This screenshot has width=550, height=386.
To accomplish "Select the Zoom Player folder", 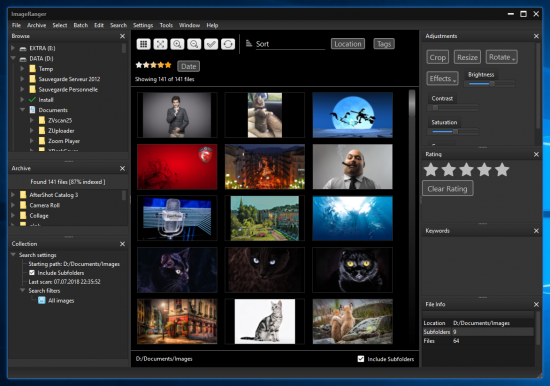I will click(64, 141).
